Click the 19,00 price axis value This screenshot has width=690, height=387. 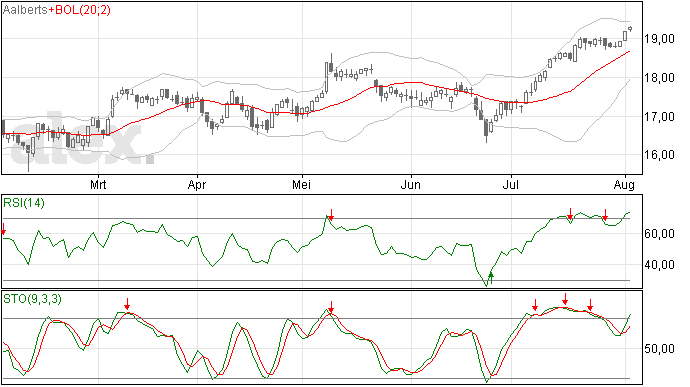[x=660, y=39]
